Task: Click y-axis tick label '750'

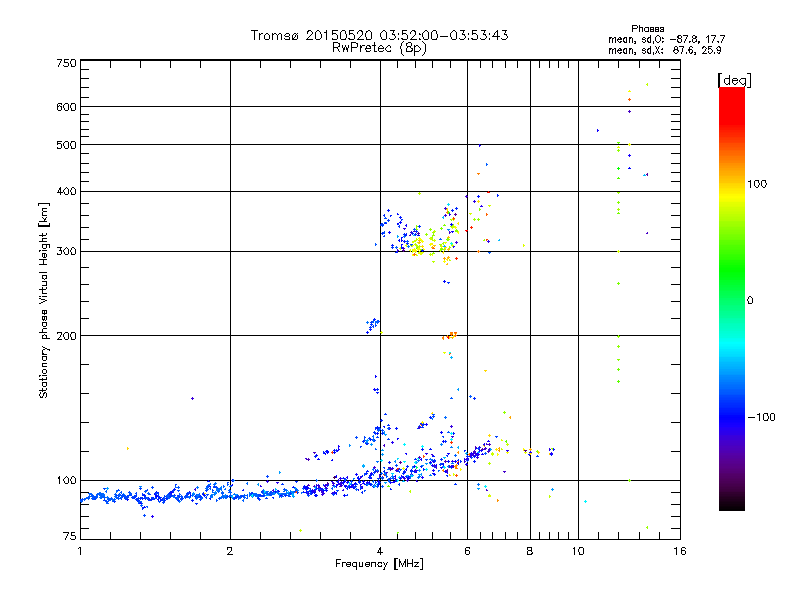Action: (66, 63)
